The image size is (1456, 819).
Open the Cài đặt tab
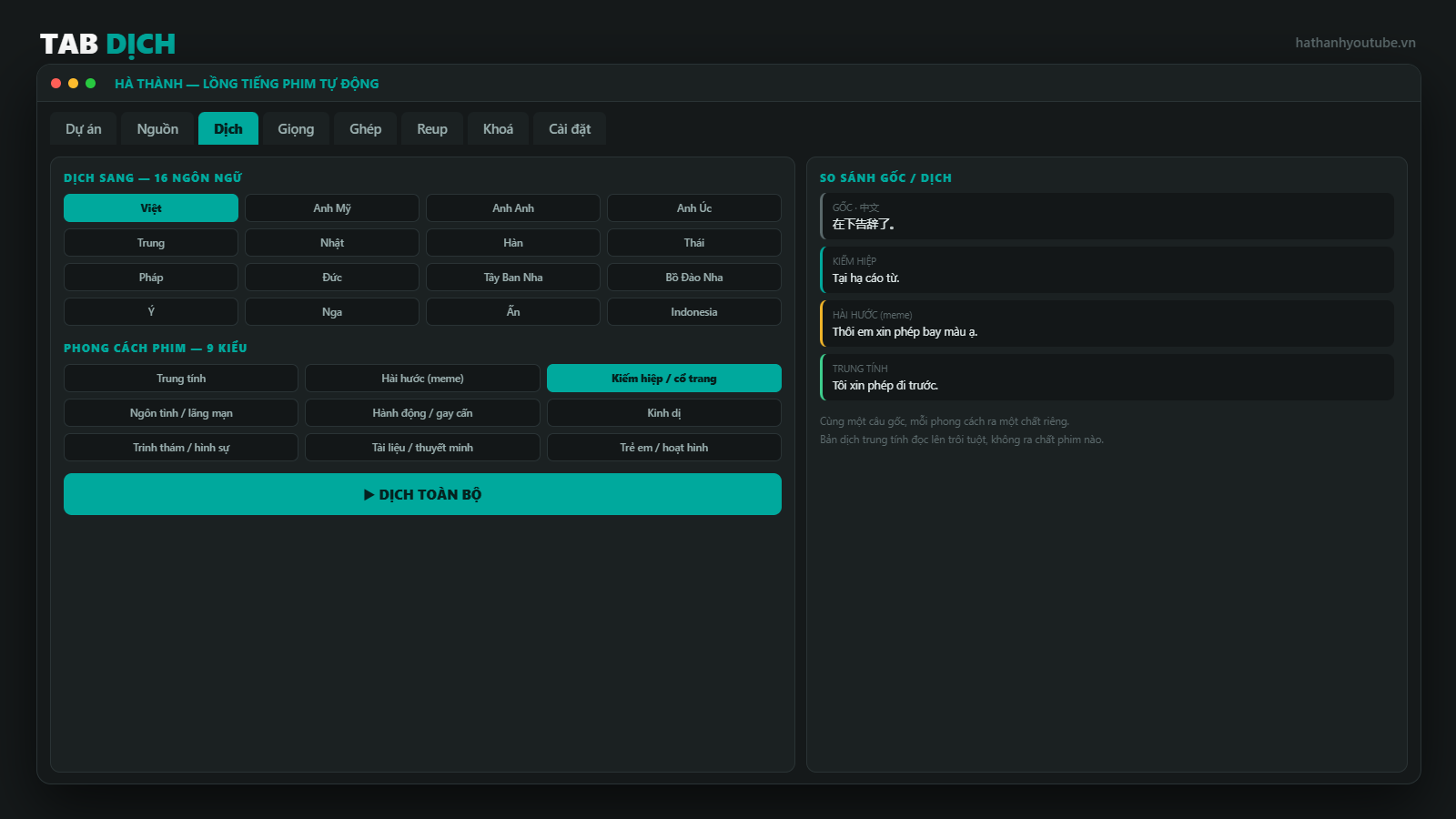point(570,128)
